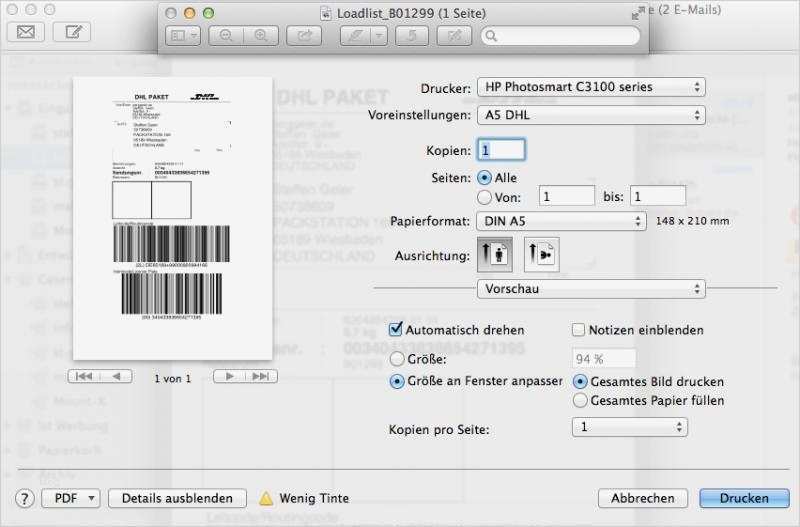Image resolution: width=800 pixels, height=527 pixels.
Task: Select Gesamtes Bild drucken radio button
Action: pos(580,382)
